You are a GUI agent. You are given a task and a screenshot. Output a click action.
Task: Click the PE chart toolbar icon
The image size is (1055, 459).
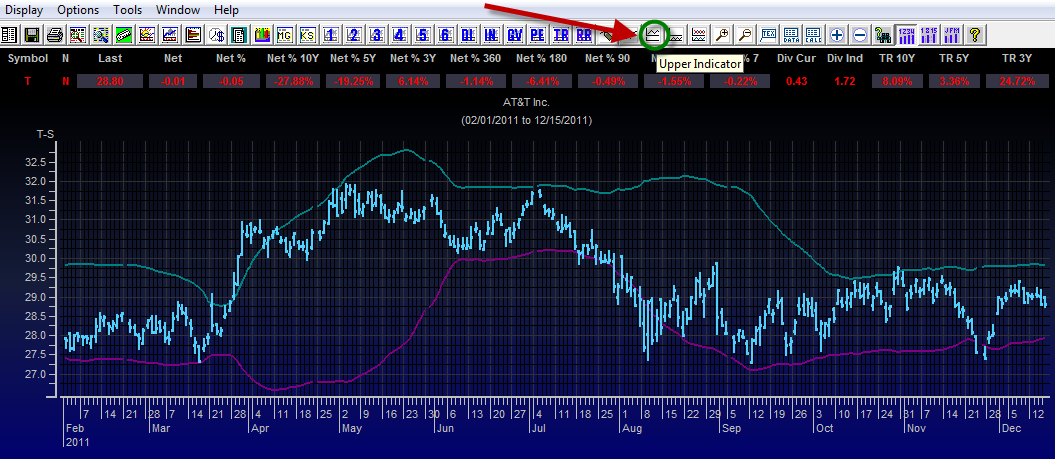[x=538, y=34]
